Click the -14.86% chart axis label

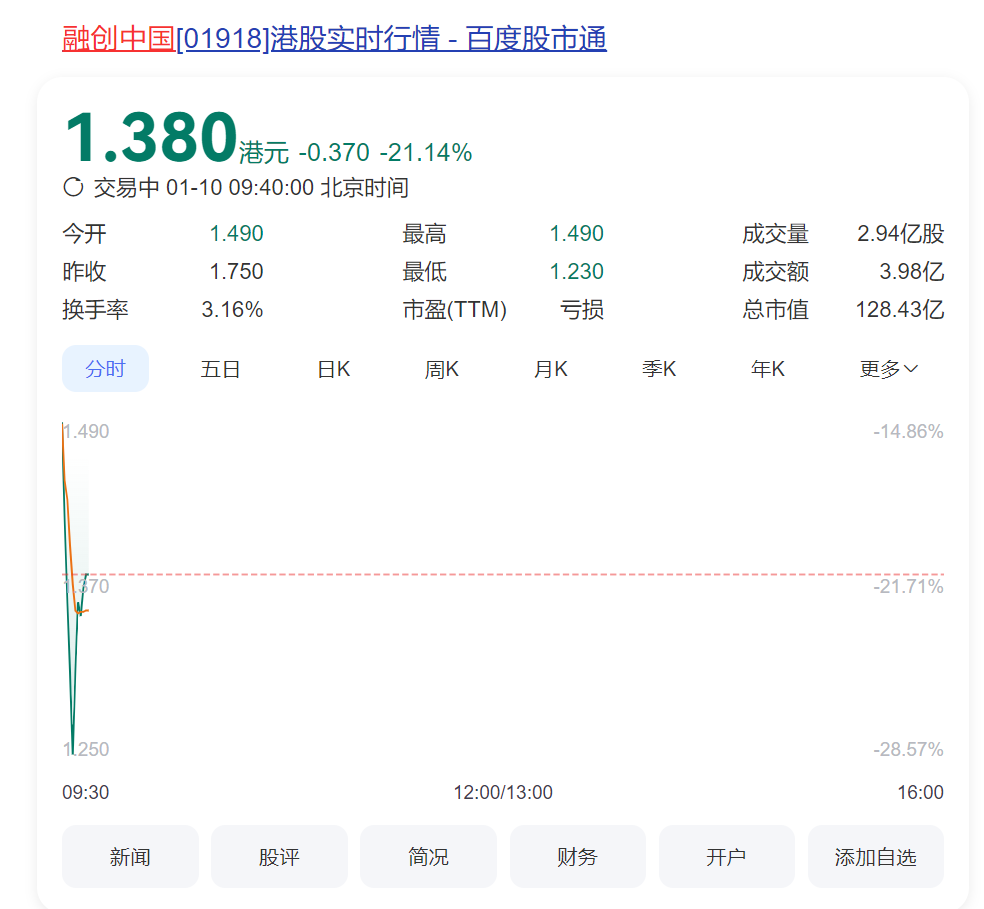click(908, 431)
